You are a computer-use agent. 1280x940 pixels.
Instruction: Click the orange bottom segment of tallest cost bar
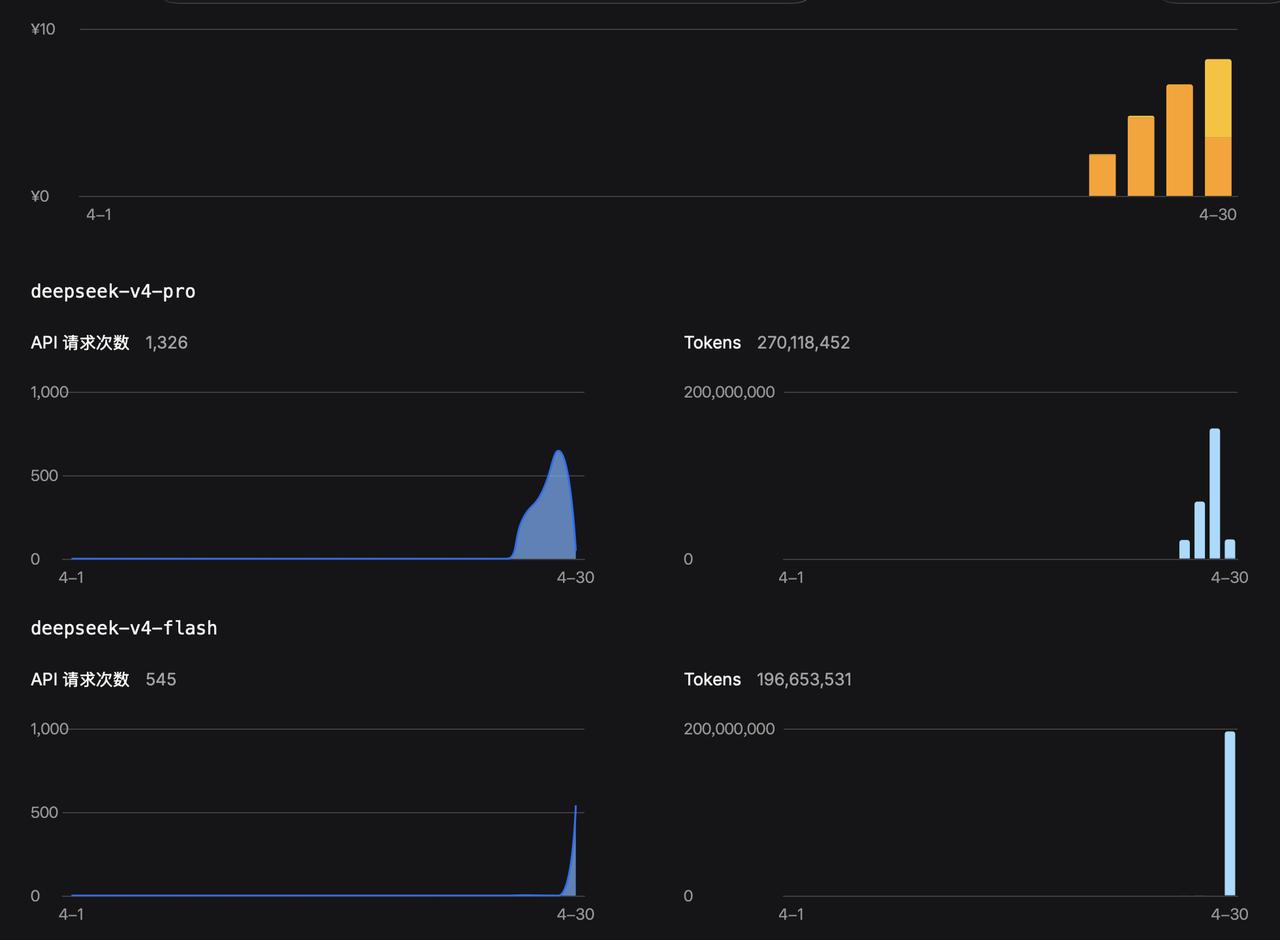[x=1218, y=167]
